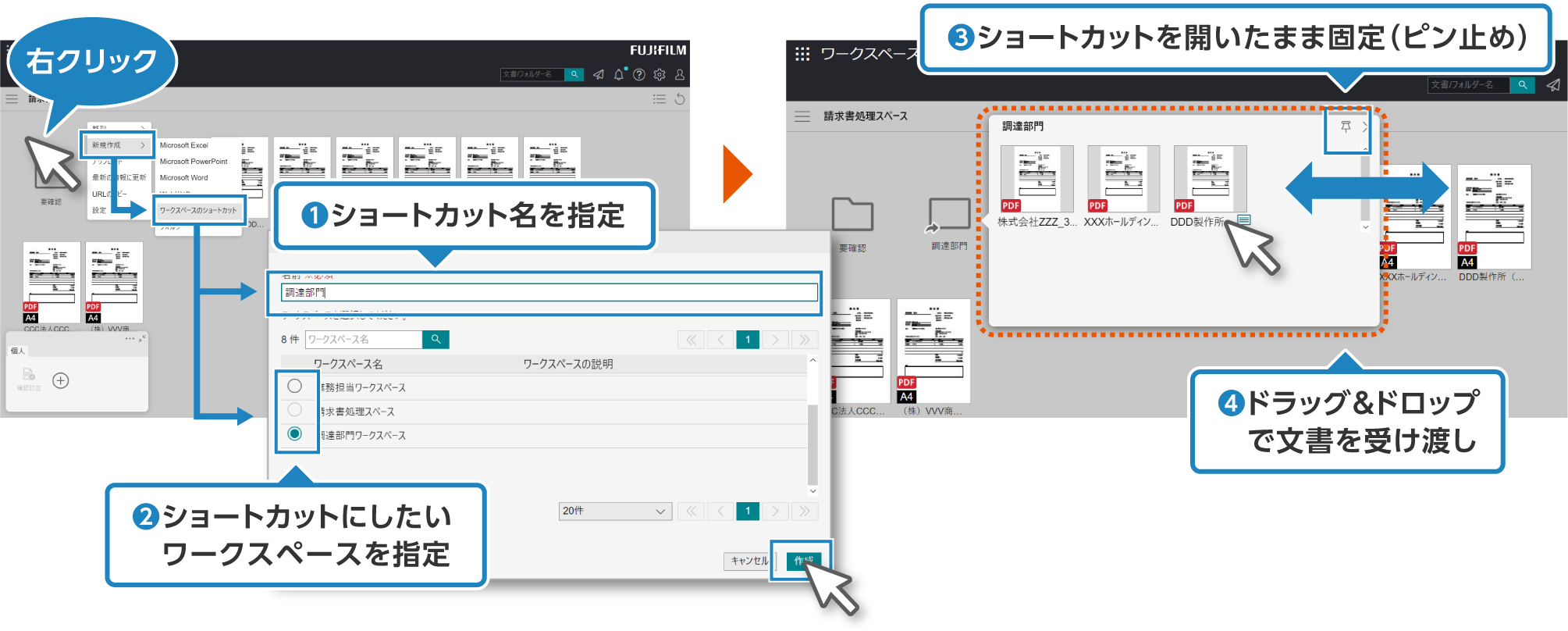Choose Microsoft PowerPoint from submenu
Image resolution: width=1568 pixels, height=631 pixels.
tap(194, 162)
